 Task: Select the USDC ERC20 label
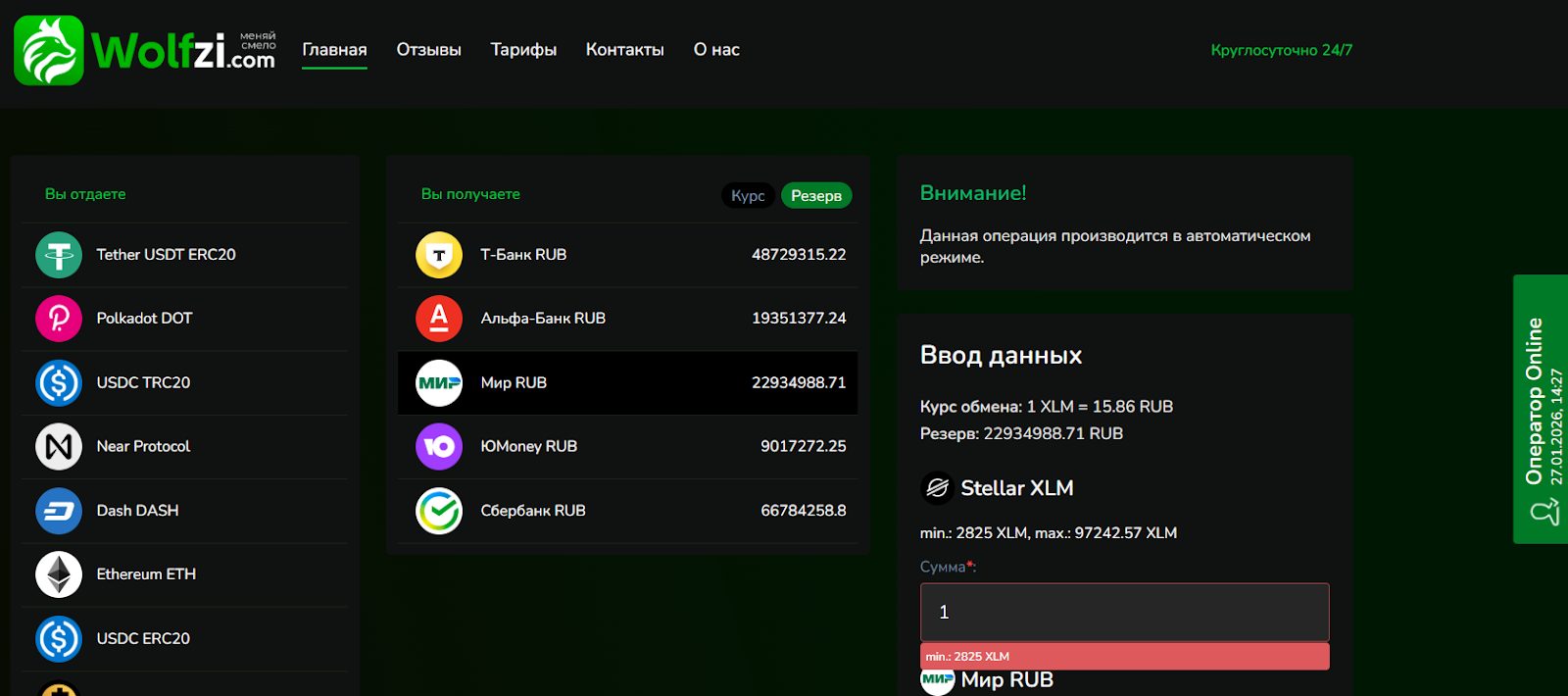143,638
